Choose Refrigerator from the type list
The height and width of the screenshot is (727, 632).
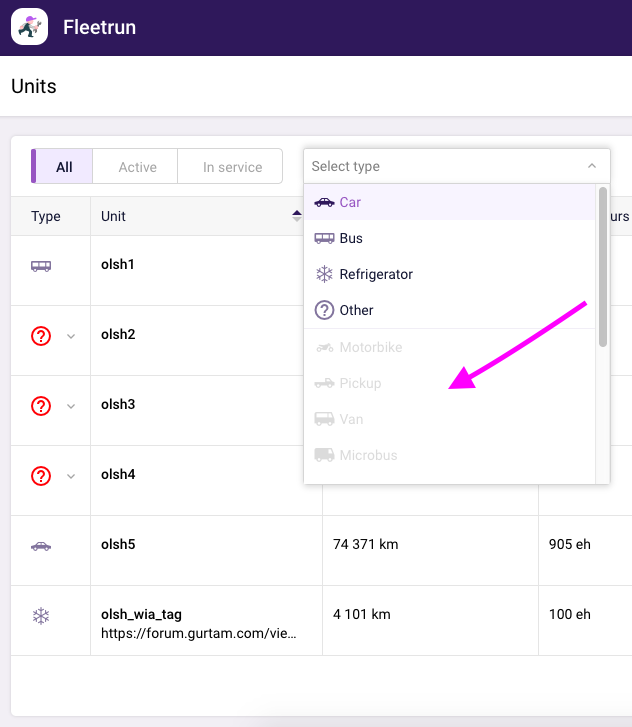[x=376, y=274]
